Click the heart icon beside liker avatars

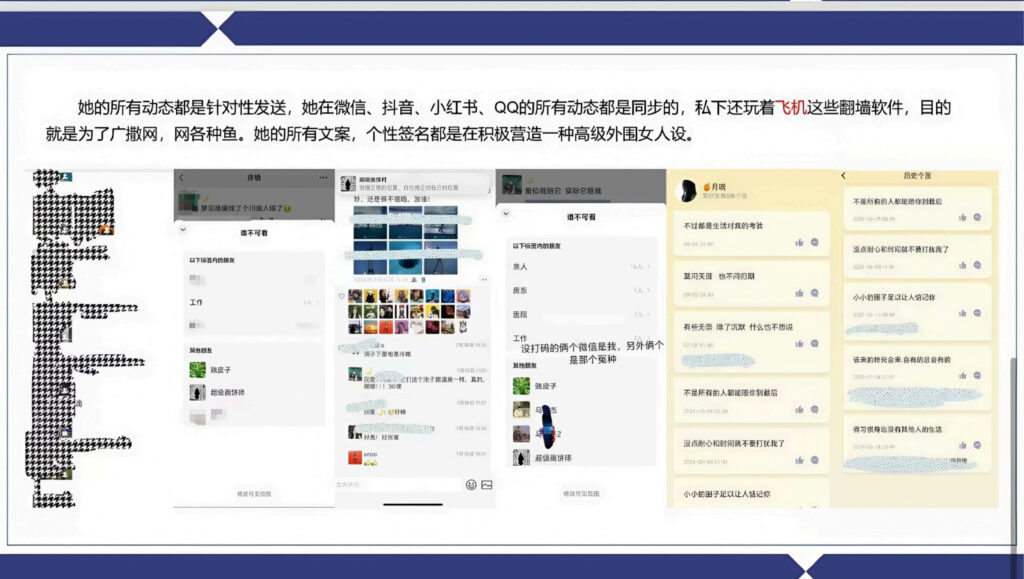[x=342, y=296]
